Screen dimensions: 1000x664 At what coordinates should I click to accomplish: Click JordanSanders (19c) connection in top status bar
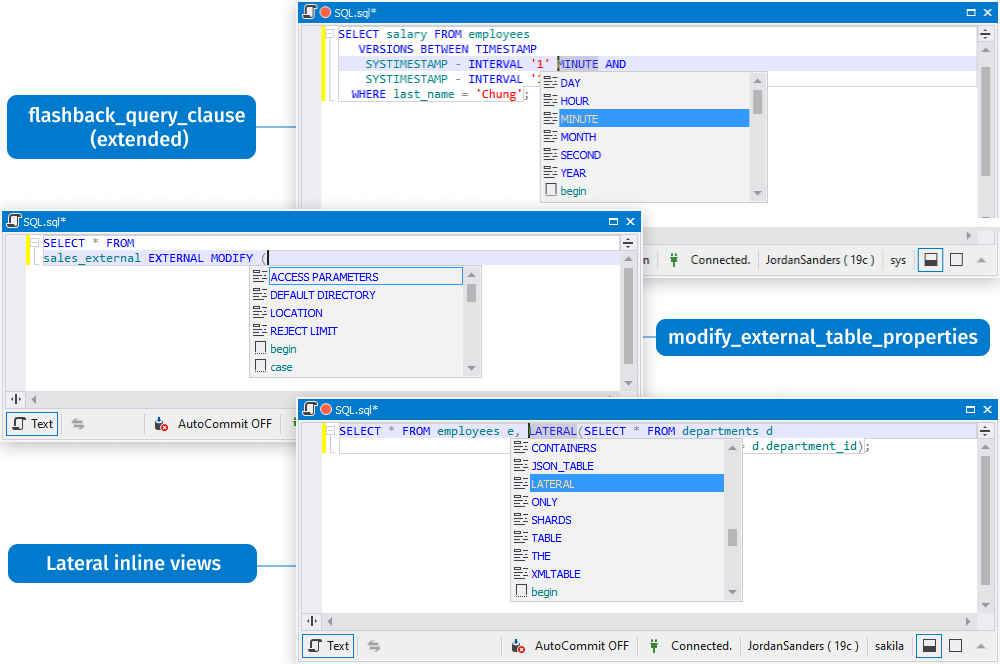point(820,260)
